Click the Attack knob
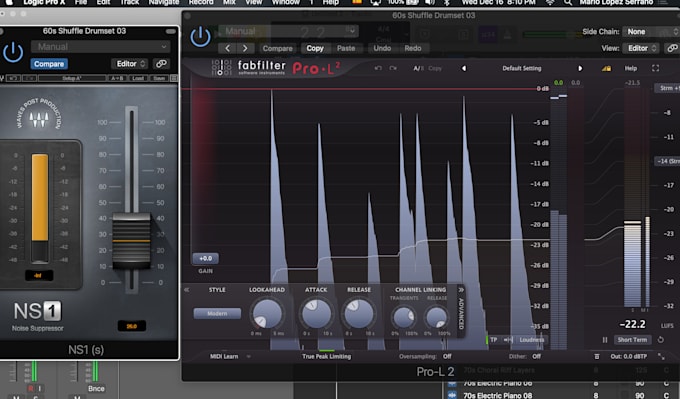The image size is (680, 399). coord(316,314)
